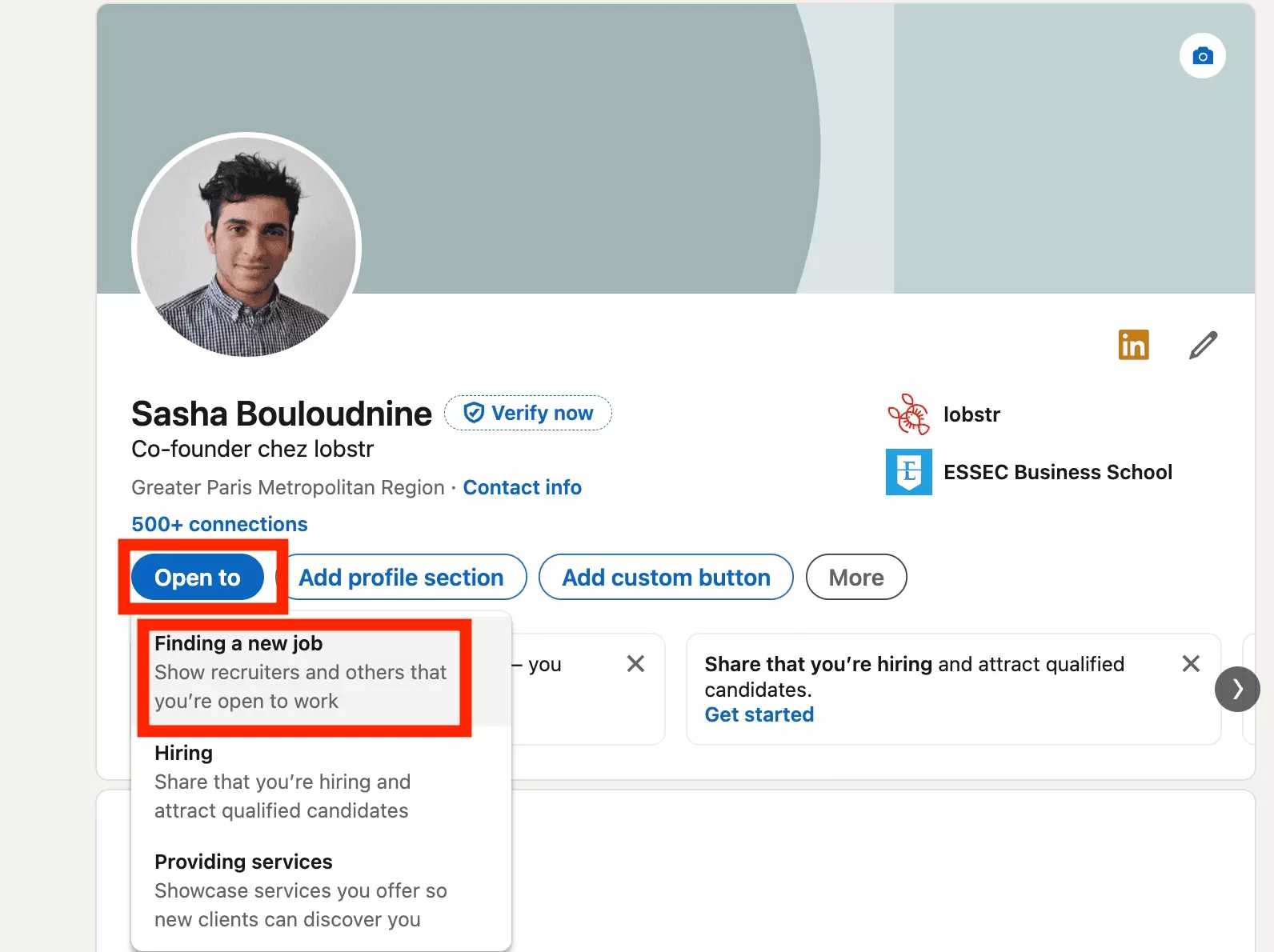Click the pencil edit profile icon

(1203, 346)
